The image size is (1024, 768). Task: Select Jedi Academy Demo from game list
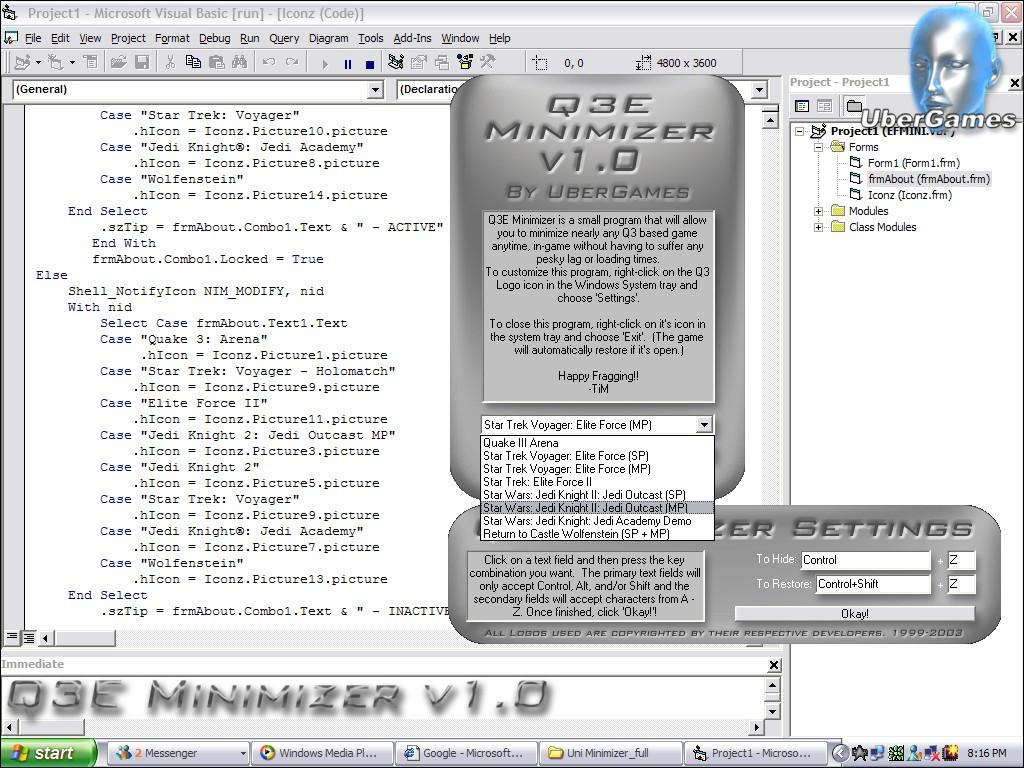586,521
